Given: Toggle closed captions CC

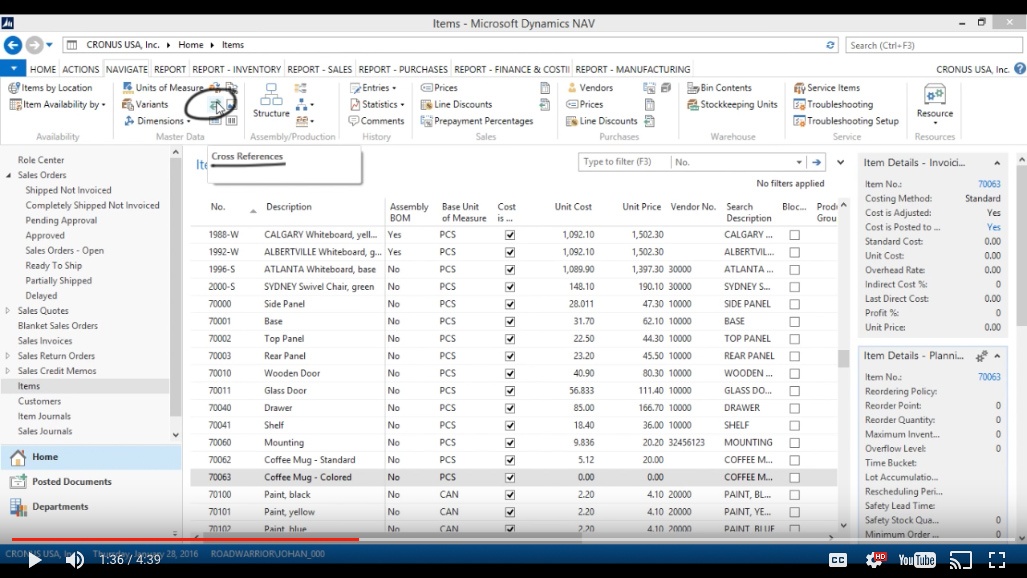Looking at the screenshot, I should tap(838, 560).
